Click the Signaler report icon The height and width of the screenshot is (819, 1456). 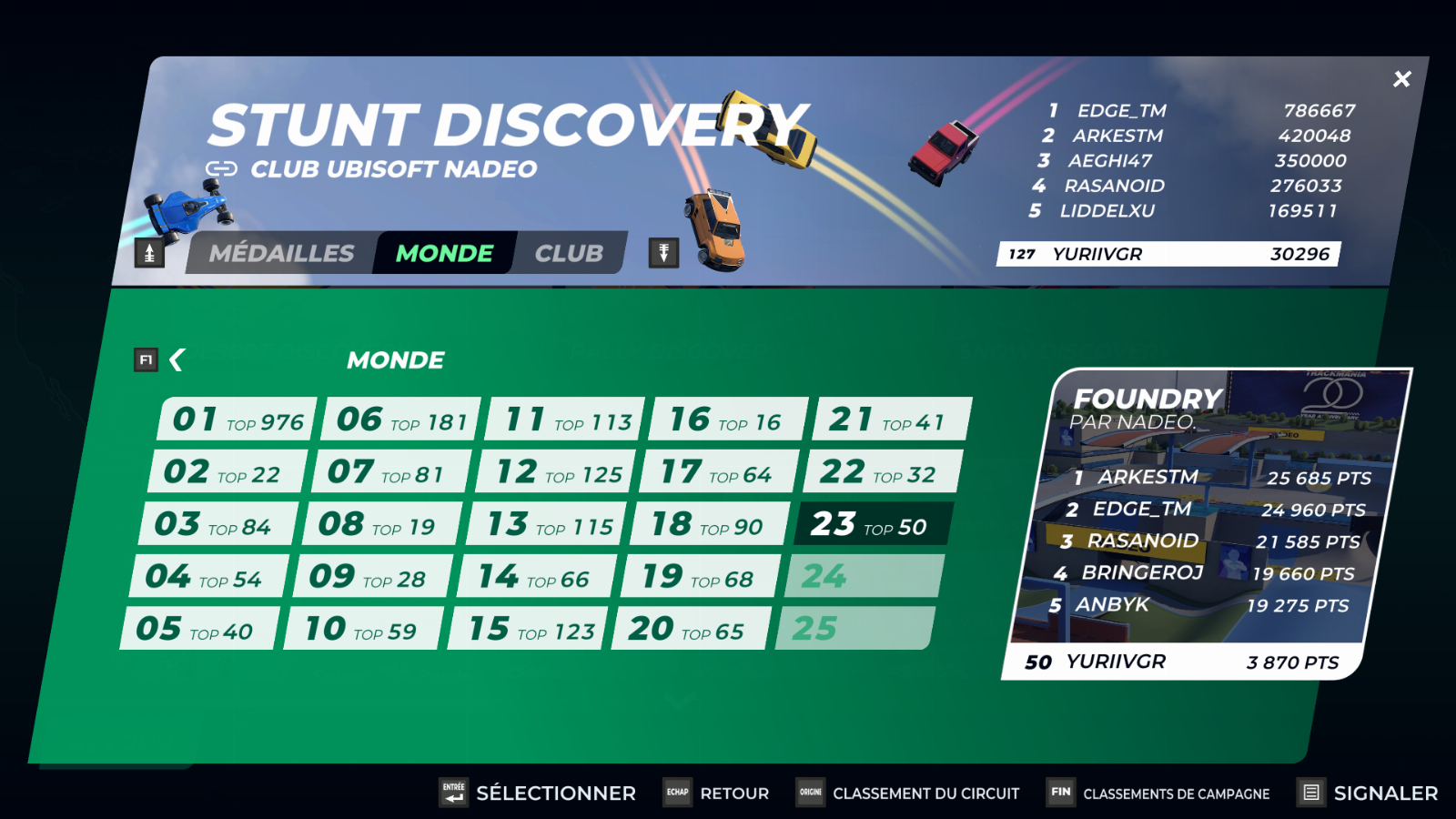pos(1310,793)
